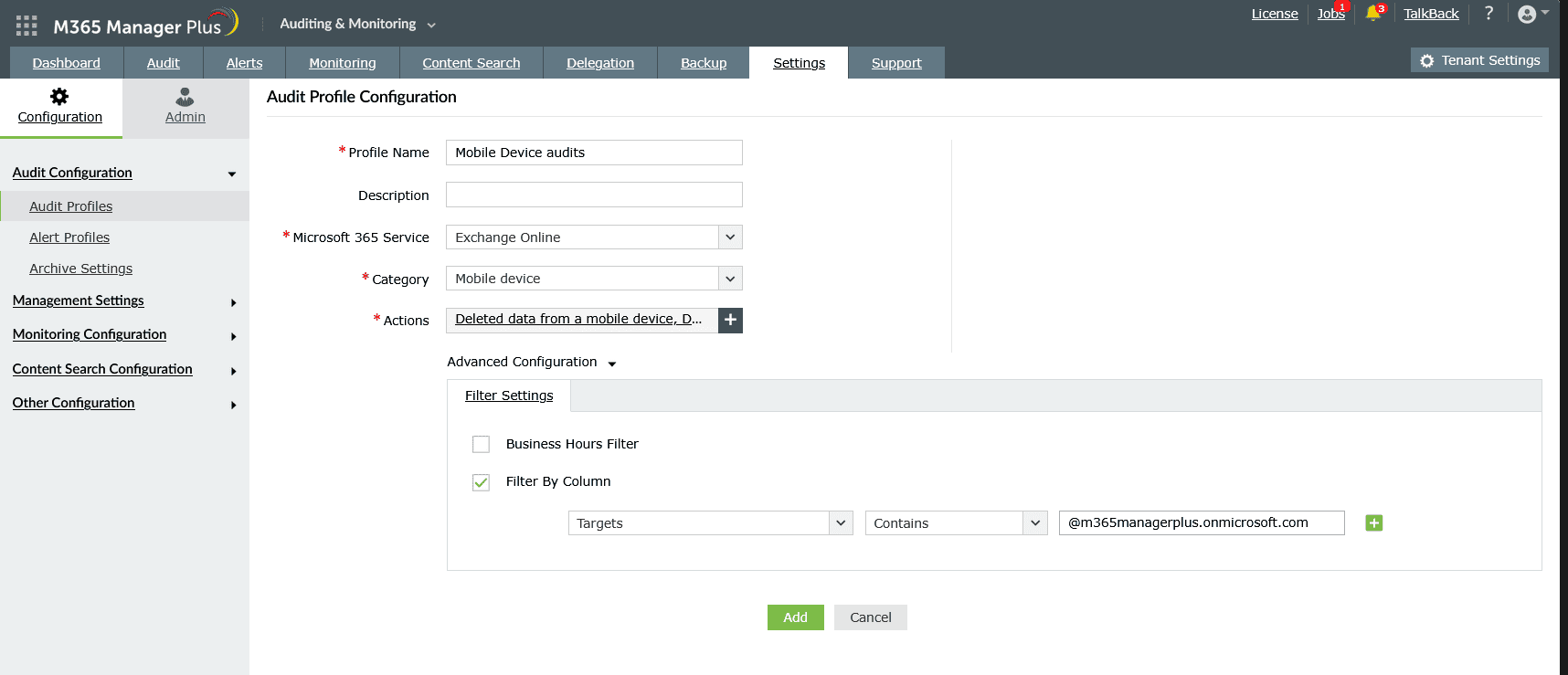Open the Backup tab
Image resolution: width=1568 pixels, height=675 pixels.
pyautogui.click(x=704, y=63)
